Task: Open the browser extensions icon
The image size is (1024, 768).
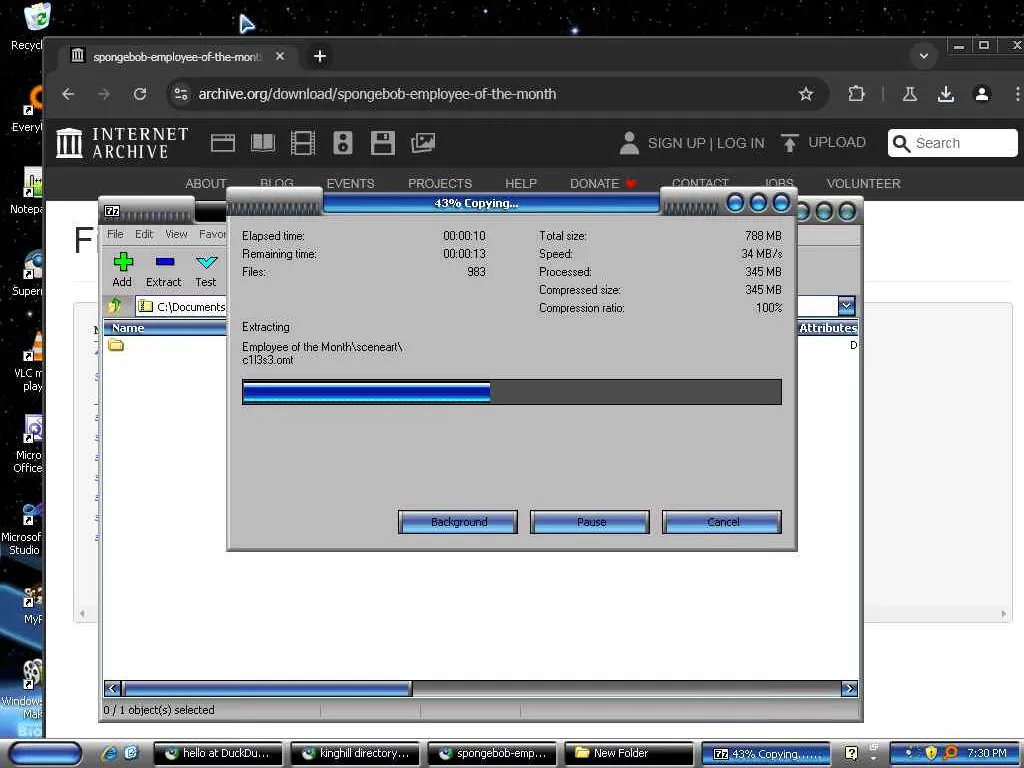Action: pyautogui.click(x=856, y=94)
